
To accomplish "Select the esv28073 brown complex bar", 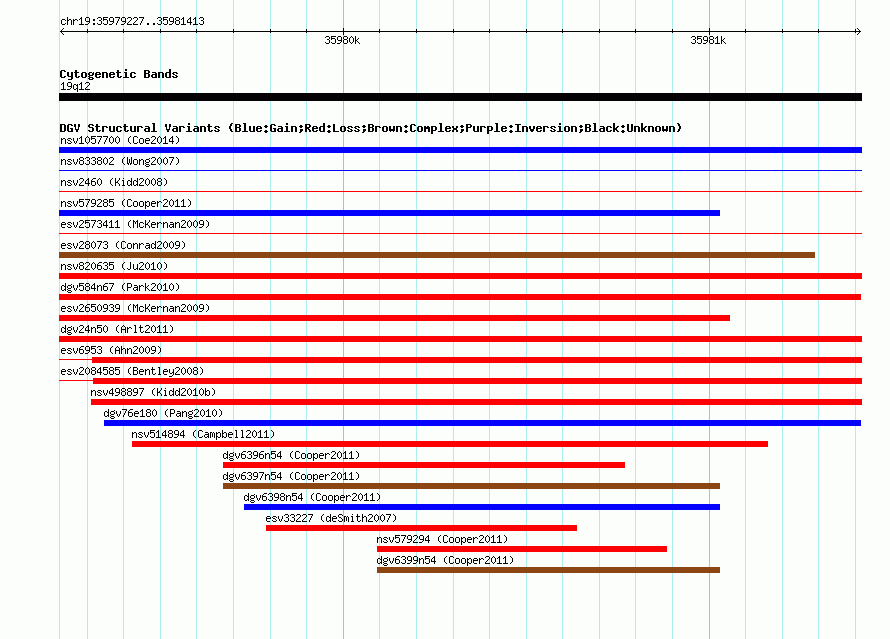I will [x=437, y=255].
